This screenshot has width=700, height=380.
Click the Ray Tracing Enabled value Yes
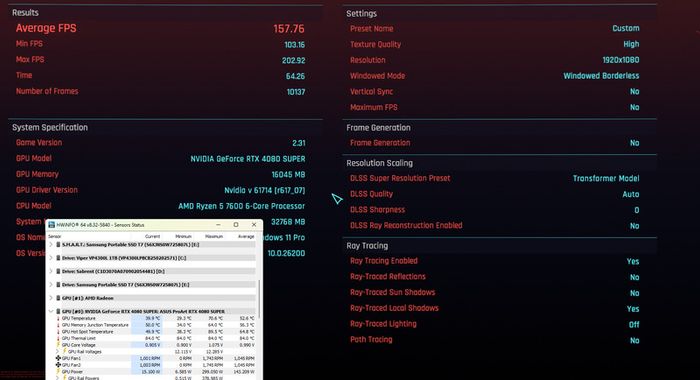coord(633,261)
